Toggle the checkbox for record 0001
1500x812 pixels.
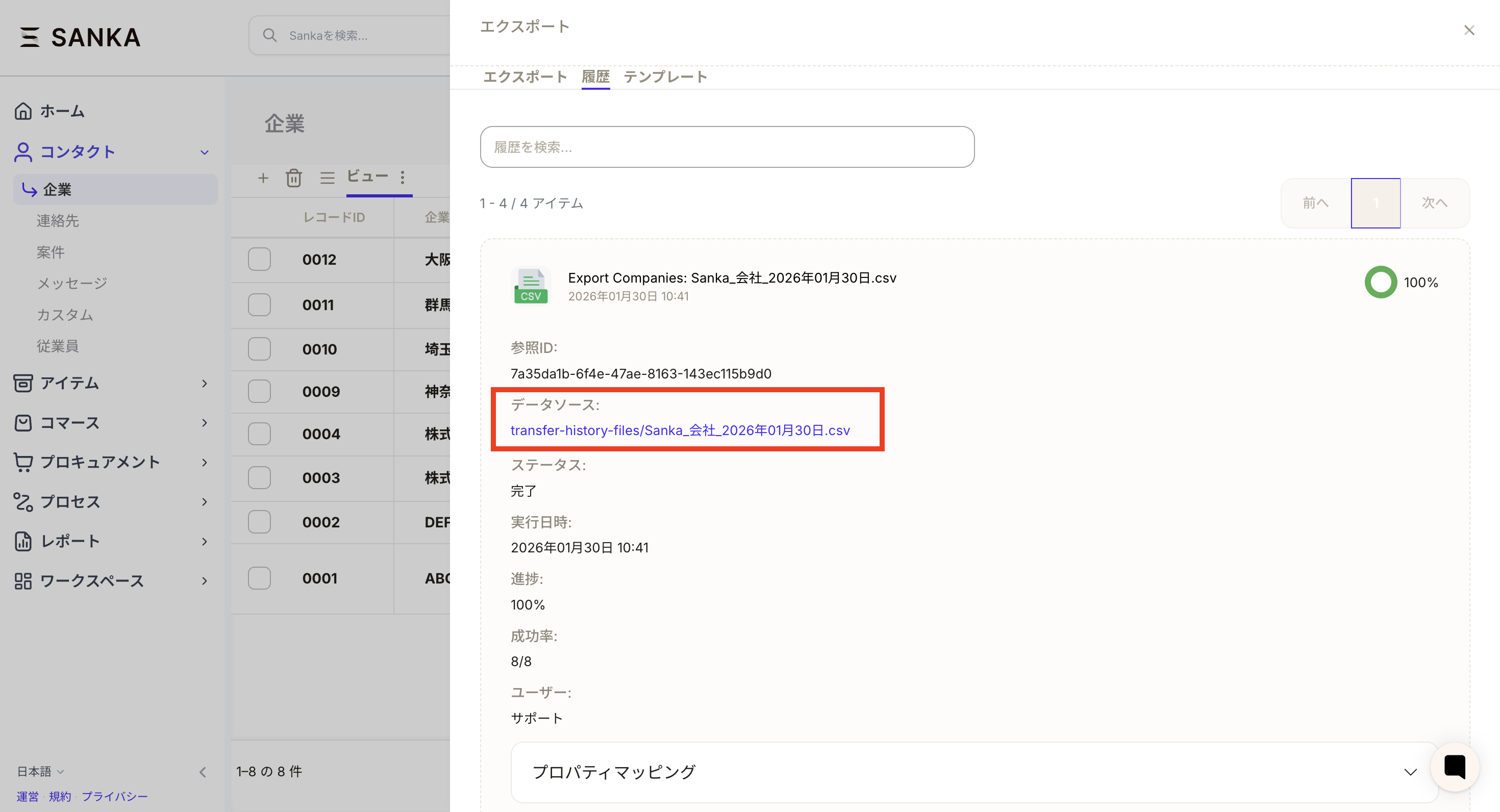pos(259,578)
